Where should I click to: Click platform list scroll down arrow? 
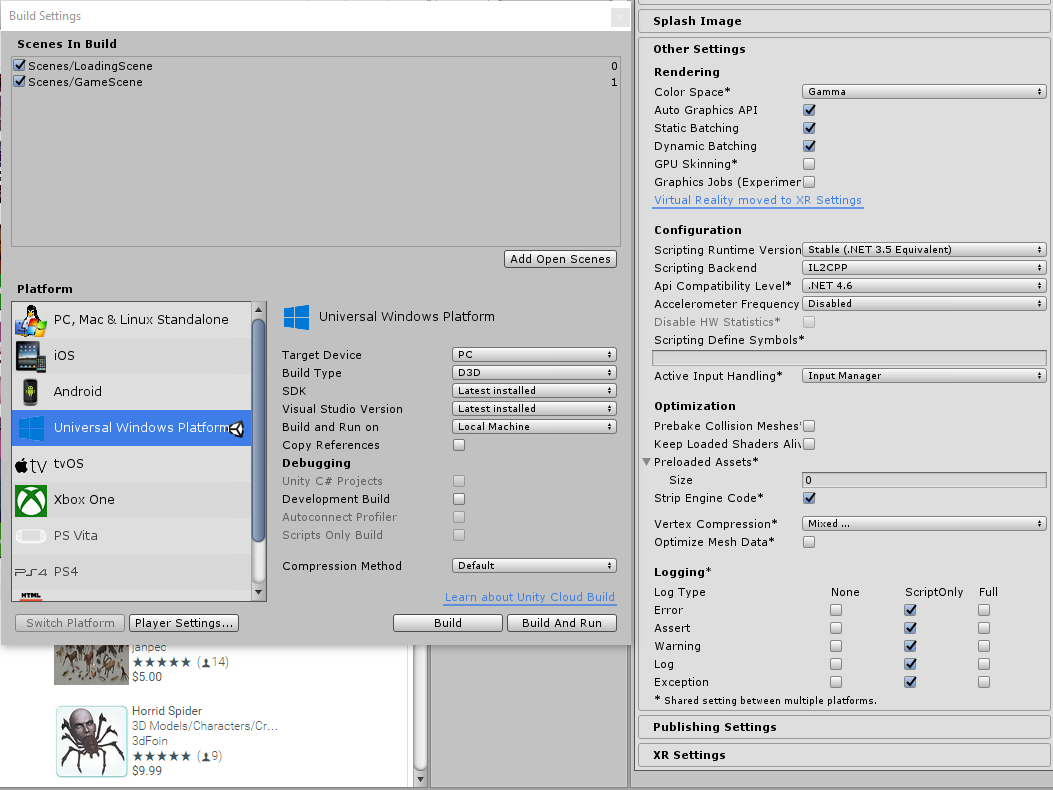coord(259,592)
